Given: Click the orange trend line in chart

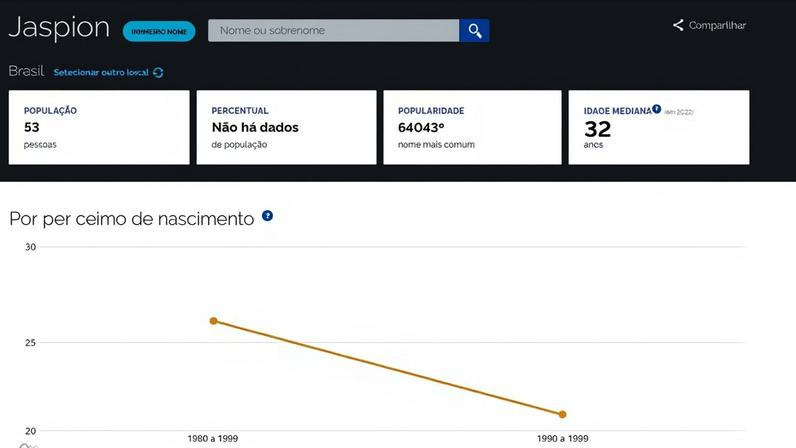Looking at the screenshot, I should (388, 368).
